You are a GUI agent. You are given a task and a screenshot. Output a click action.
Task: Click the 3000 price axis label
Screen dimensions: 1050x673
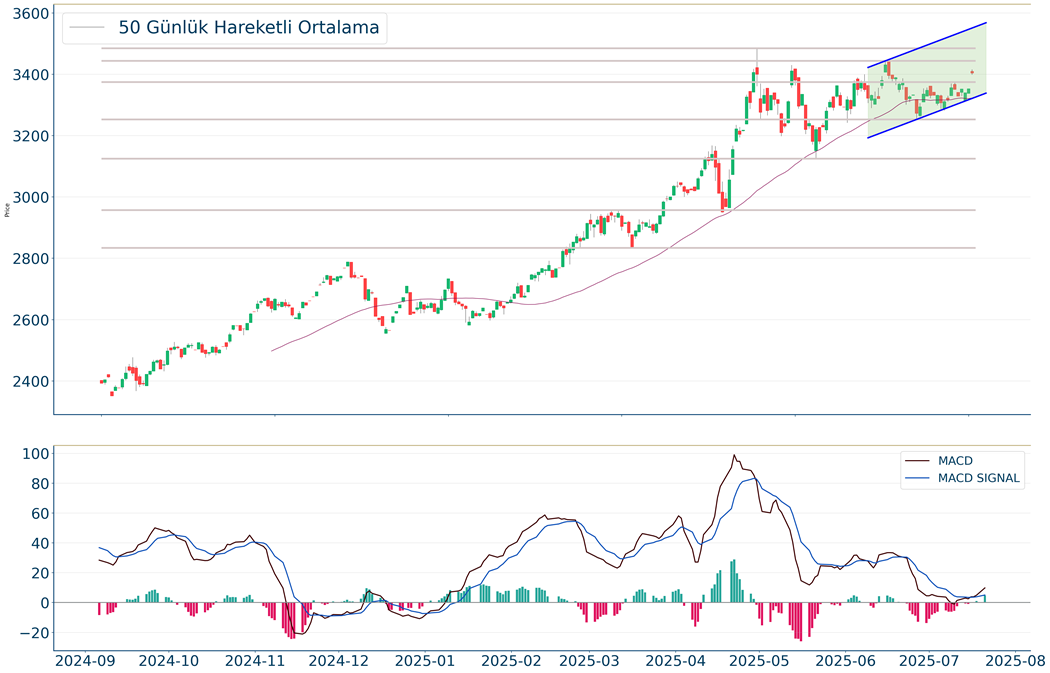coord(31,198)
